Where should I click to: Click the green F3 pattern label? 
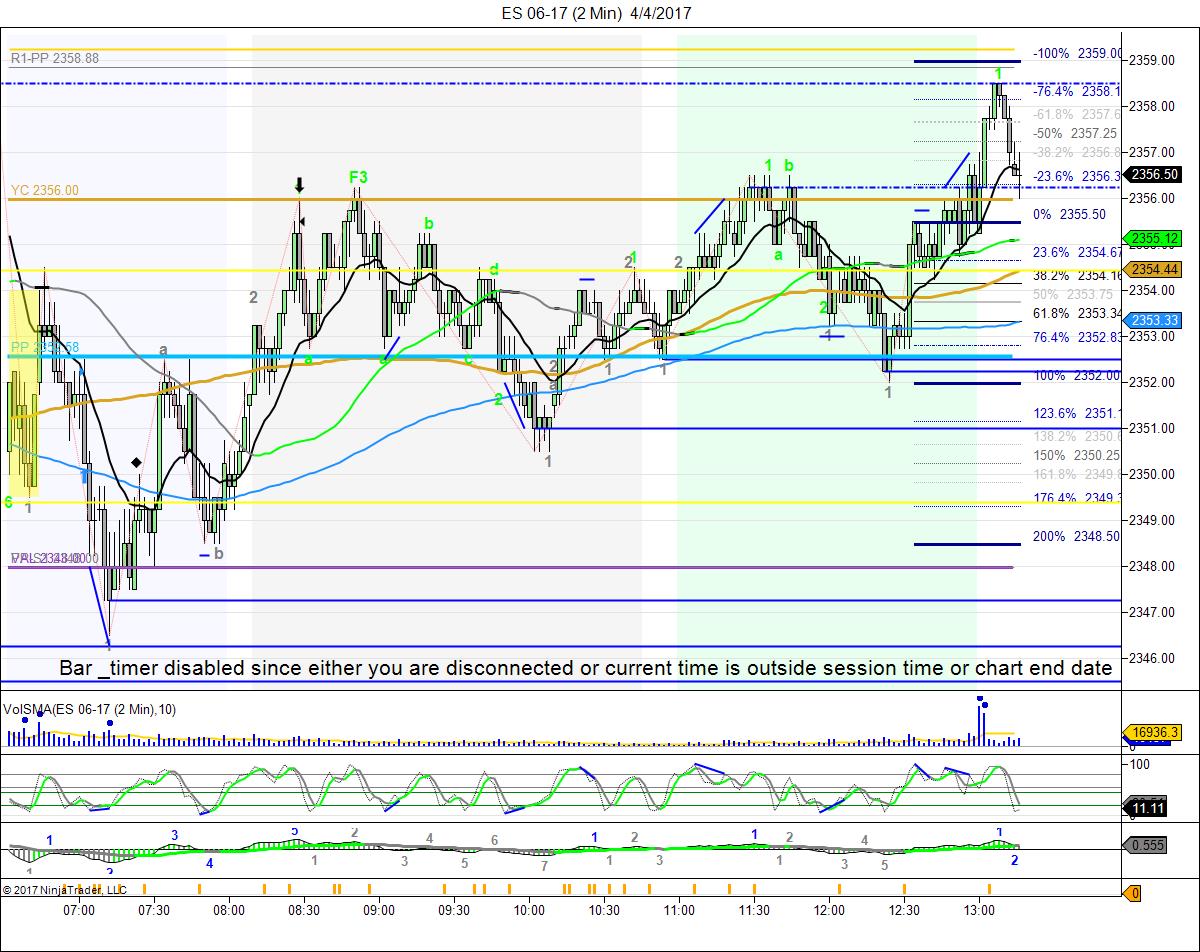(358, 178)
